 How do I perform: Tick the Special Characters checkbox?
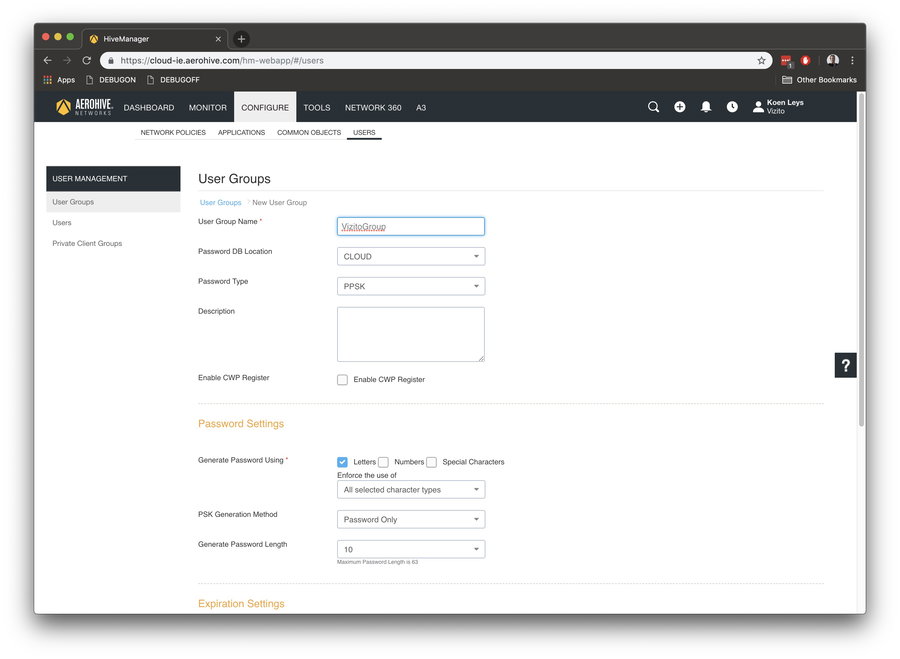click(x=432, y=462)
